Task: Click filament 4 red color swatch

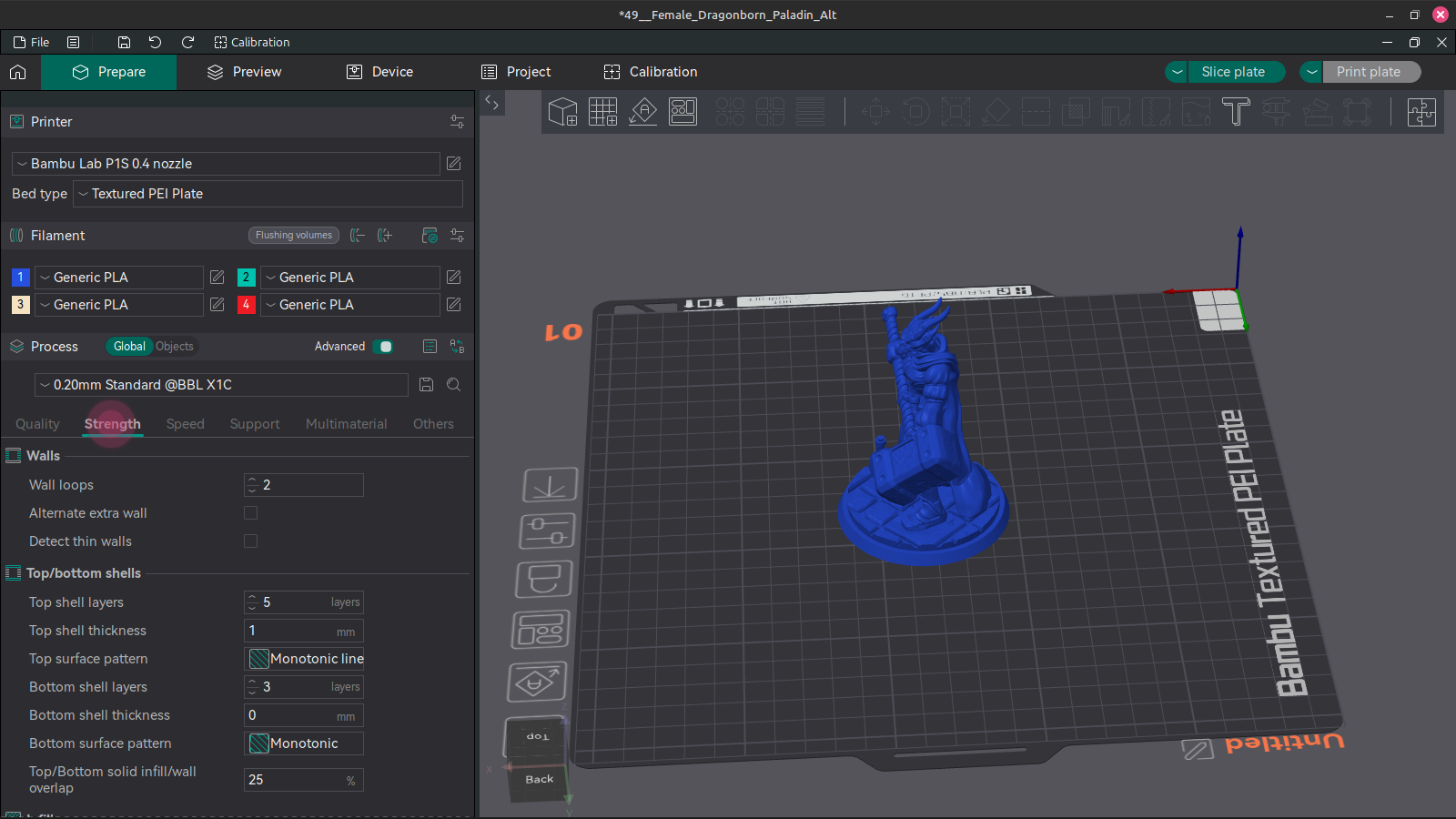Action: click(246, 305)
